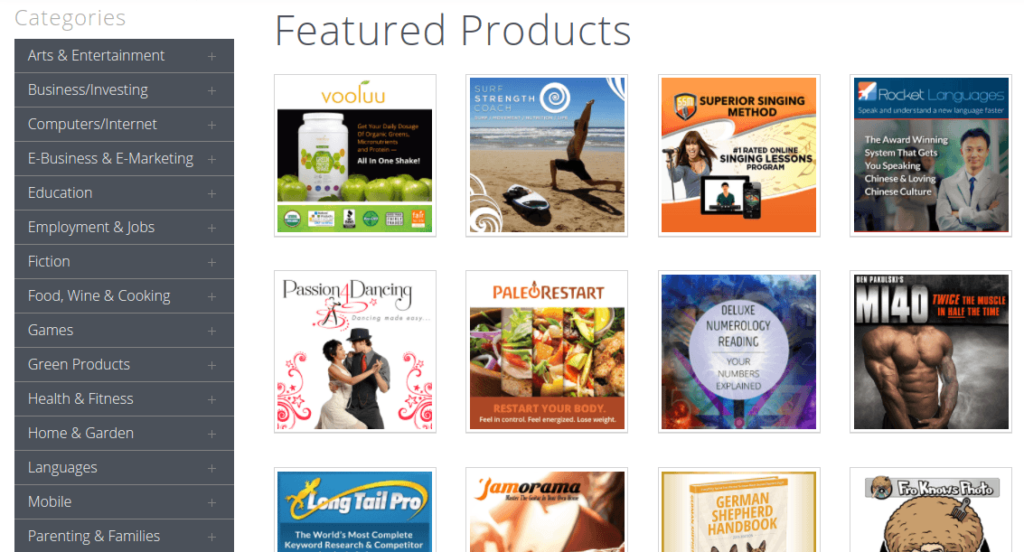
Task: Open the Surf Strength Coach product image
Action: [547, 155]
